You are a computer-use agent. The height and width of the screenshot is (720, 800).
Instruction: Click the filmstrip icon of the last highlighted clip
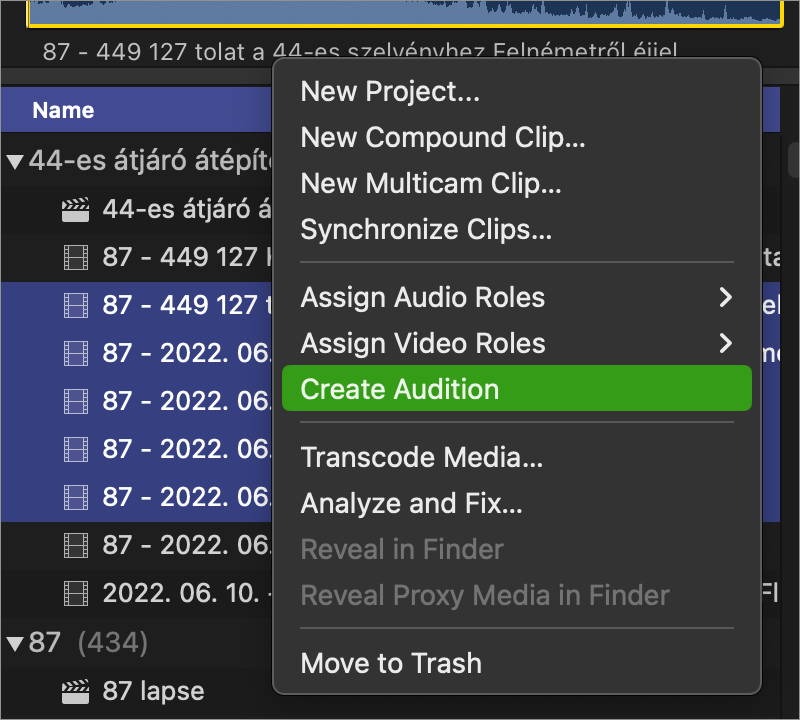coord(76,498)
